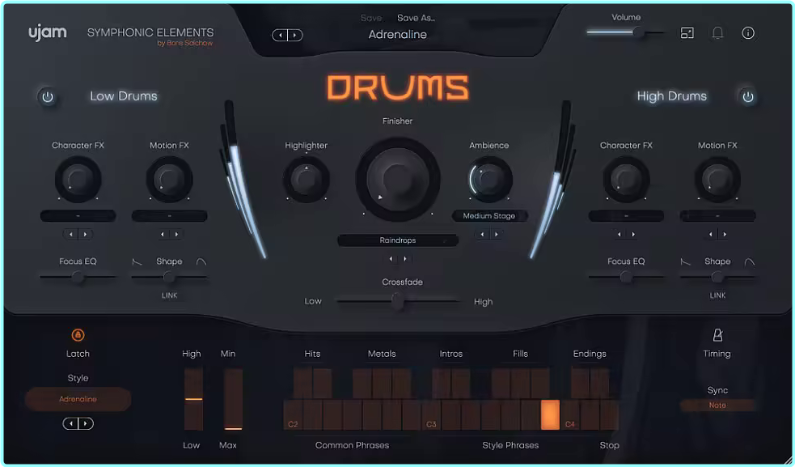
Task: Click next arrow under High Drums Character FX
Action: click(633, 234)
